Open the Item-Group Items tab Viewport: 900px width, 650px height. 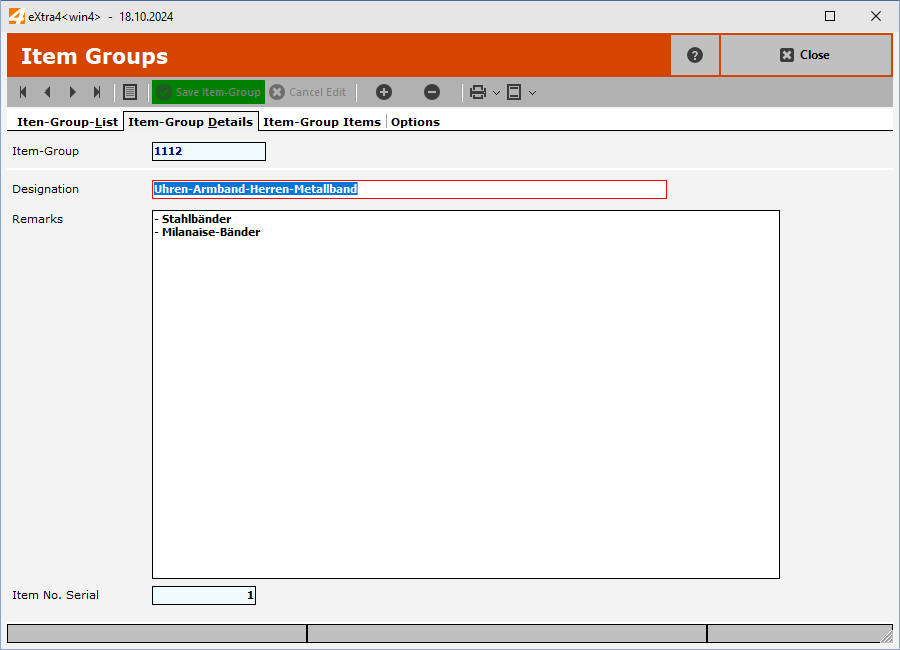(x=321, y=122)
